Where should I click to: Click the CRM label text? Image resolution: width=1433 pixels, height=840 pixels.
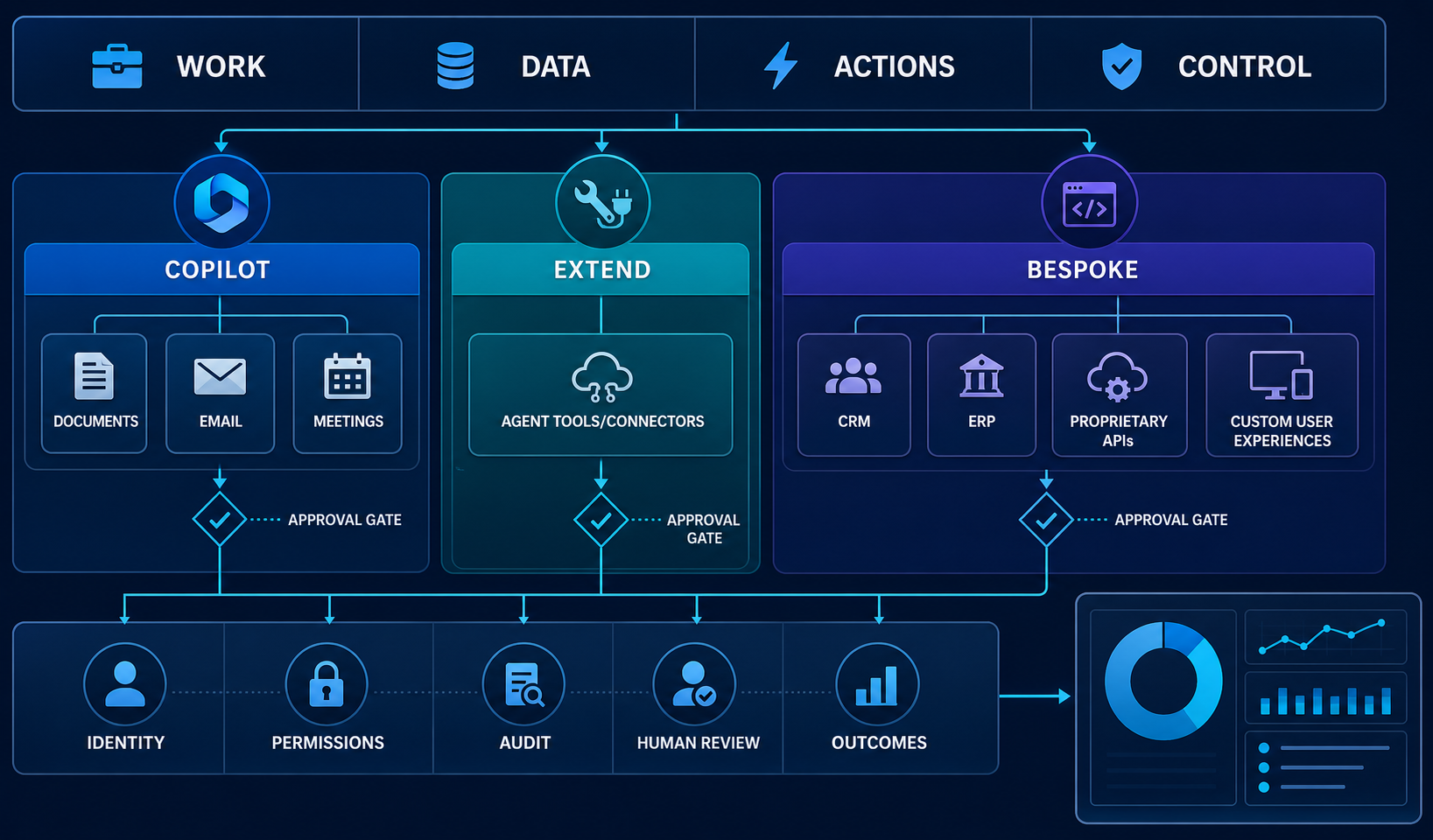pos(853,421)
